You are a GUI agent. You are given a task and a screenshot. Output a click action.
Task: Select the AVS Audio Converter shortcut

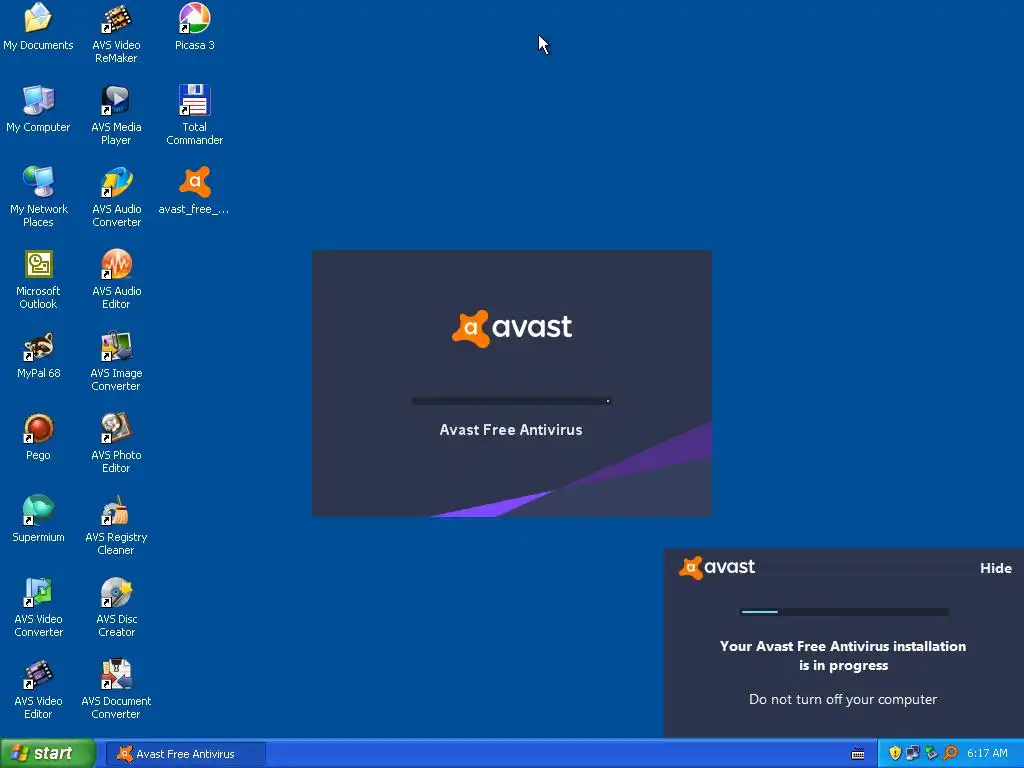pos(116,197)
